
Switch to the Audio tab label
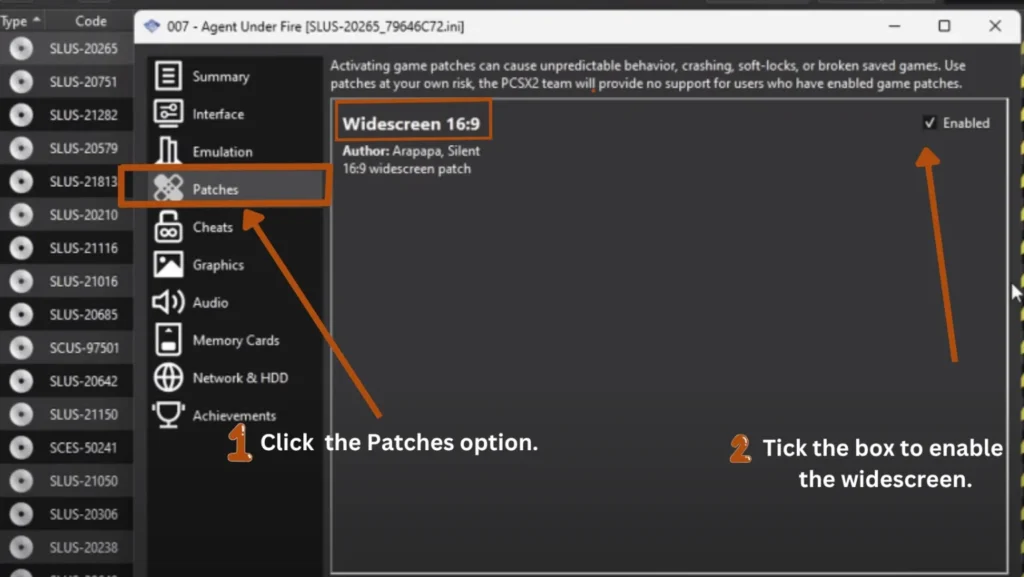210,303
